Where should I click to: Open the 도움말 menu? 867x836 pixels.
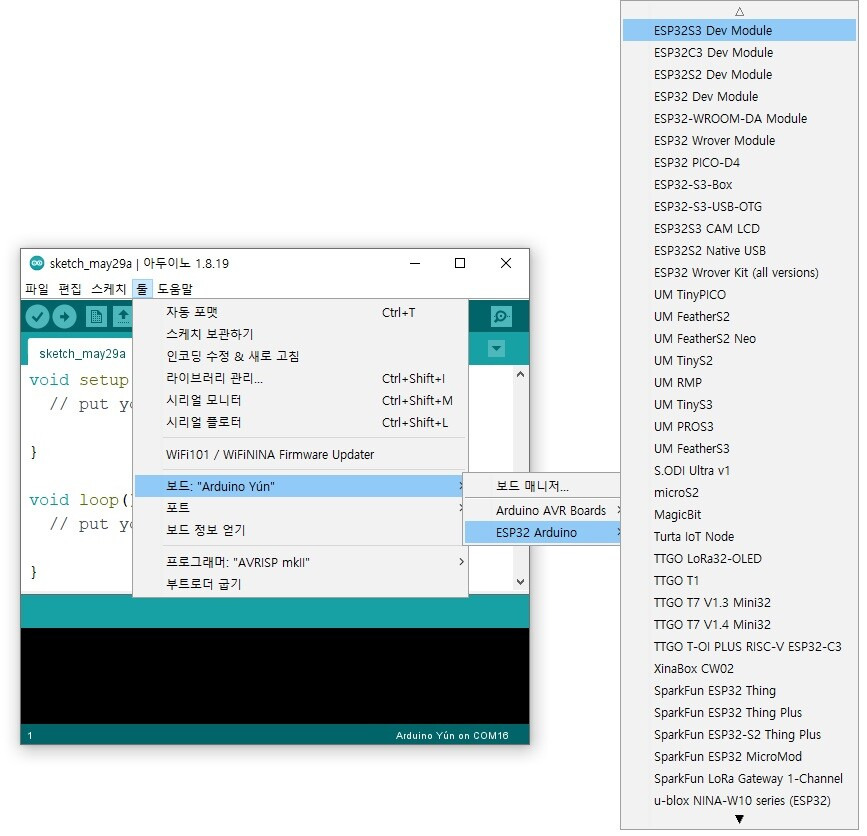pyautogui.click(x=175, y=289)
